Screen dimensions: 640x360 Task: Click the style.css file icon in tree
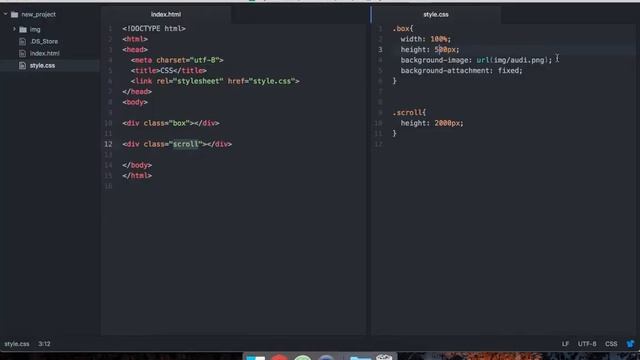(22, 65)
